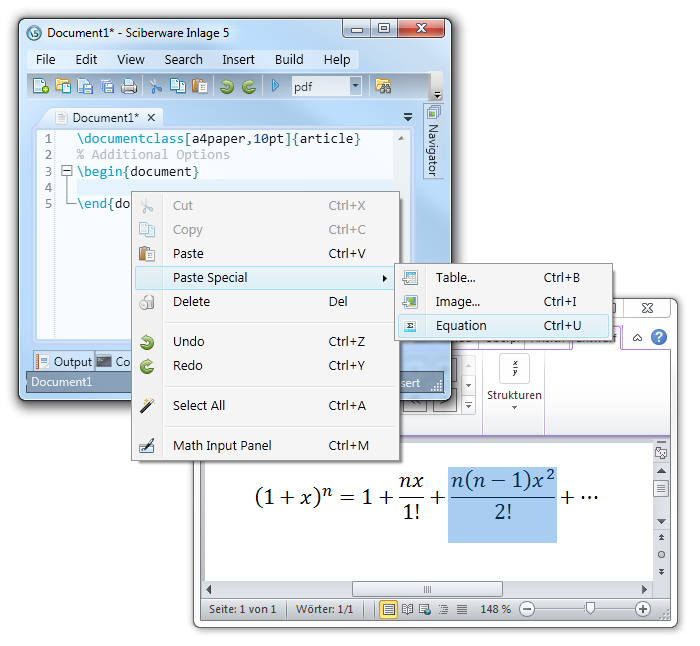Click the Copy icon in Inlage toolbar

[178, 86]
